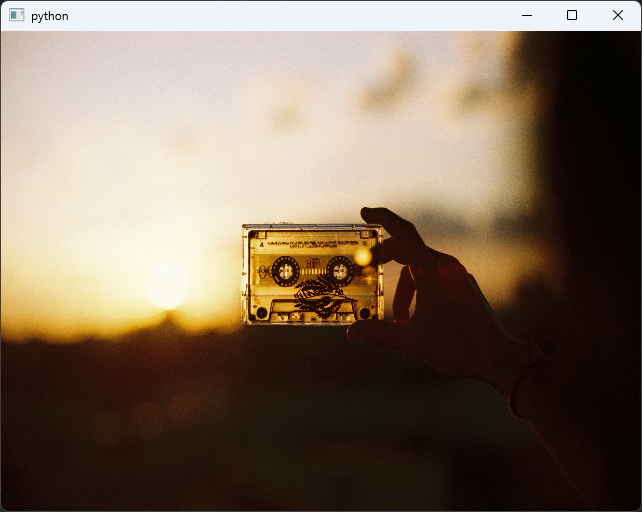Click the python window app icon
Image resolution: width=642 pixels, height=512 pixels.
[x=16, y=15]
